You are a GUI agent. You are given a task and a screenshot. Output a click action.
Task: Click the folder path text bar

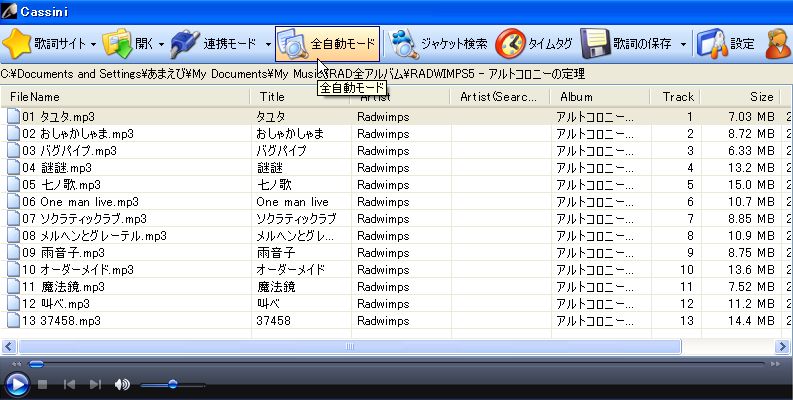tap(396, 74)
